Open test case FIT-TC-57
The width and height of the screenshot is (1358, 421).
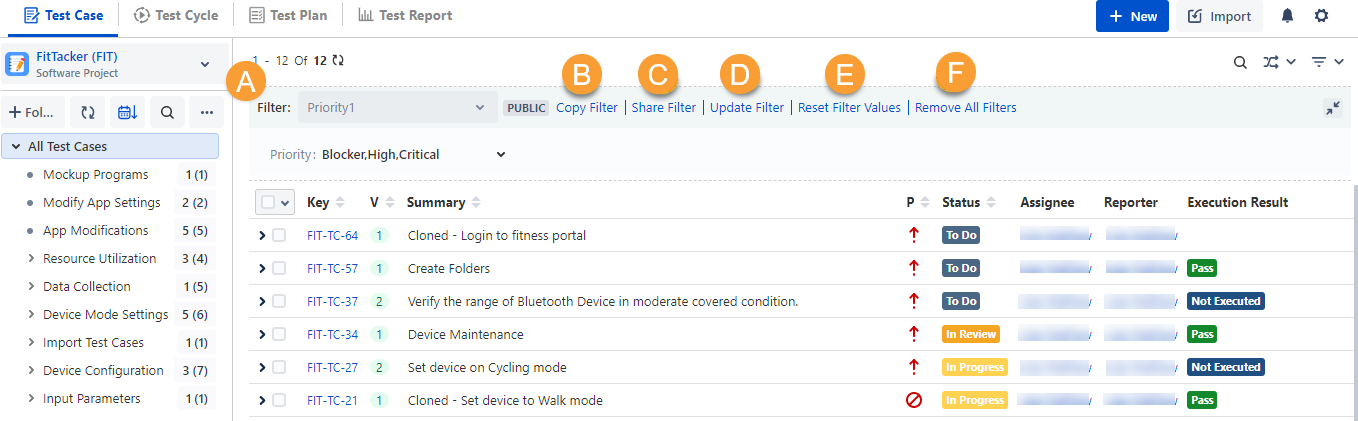coord(332,268)
